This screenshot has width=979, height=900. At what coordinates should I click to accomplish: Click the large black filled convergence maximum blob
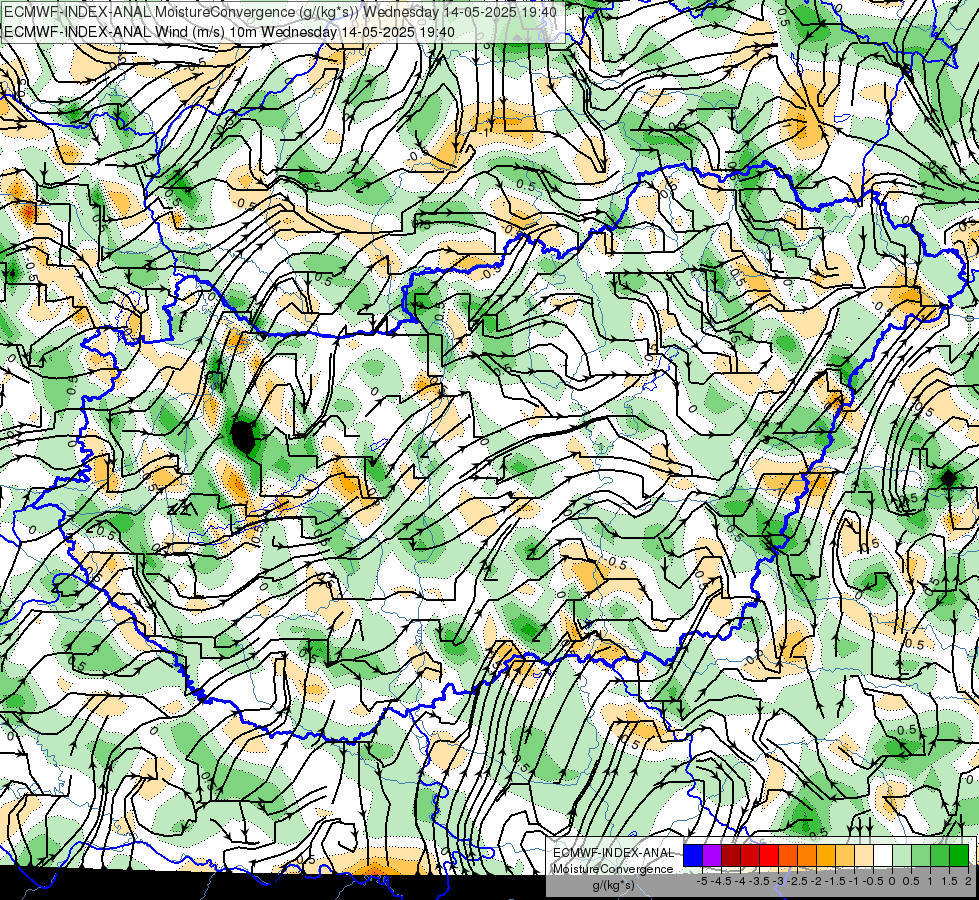click(243, 436)
